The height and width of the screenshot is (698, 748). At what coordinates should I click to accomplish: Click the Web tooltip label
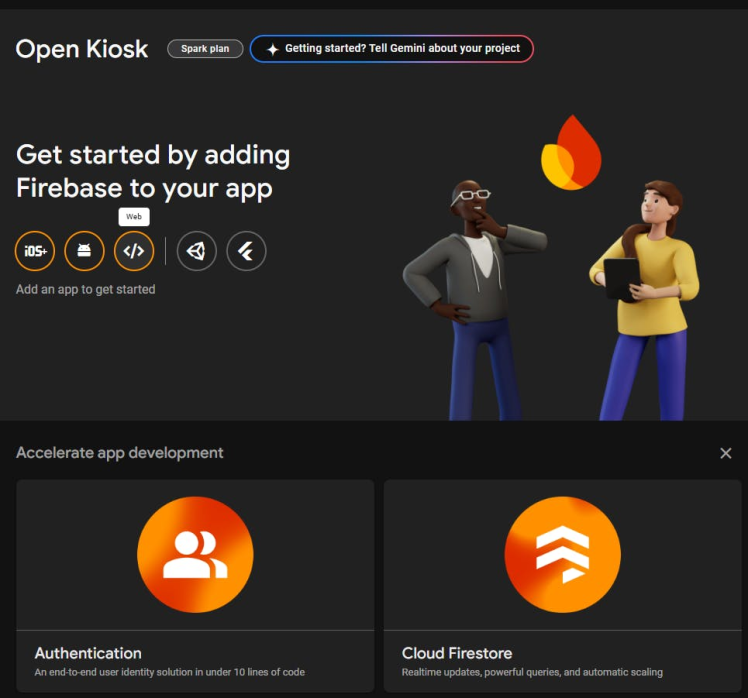coord(134,216)
